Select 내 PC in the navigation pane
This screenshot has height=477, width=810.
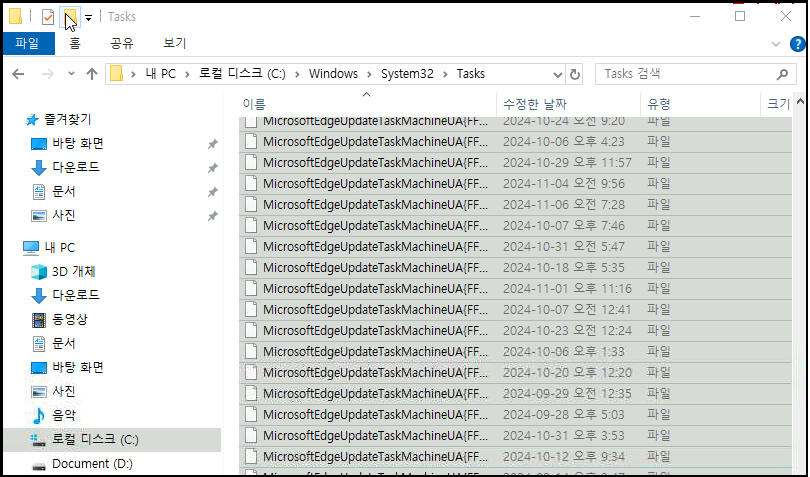[x=59, y=248]
